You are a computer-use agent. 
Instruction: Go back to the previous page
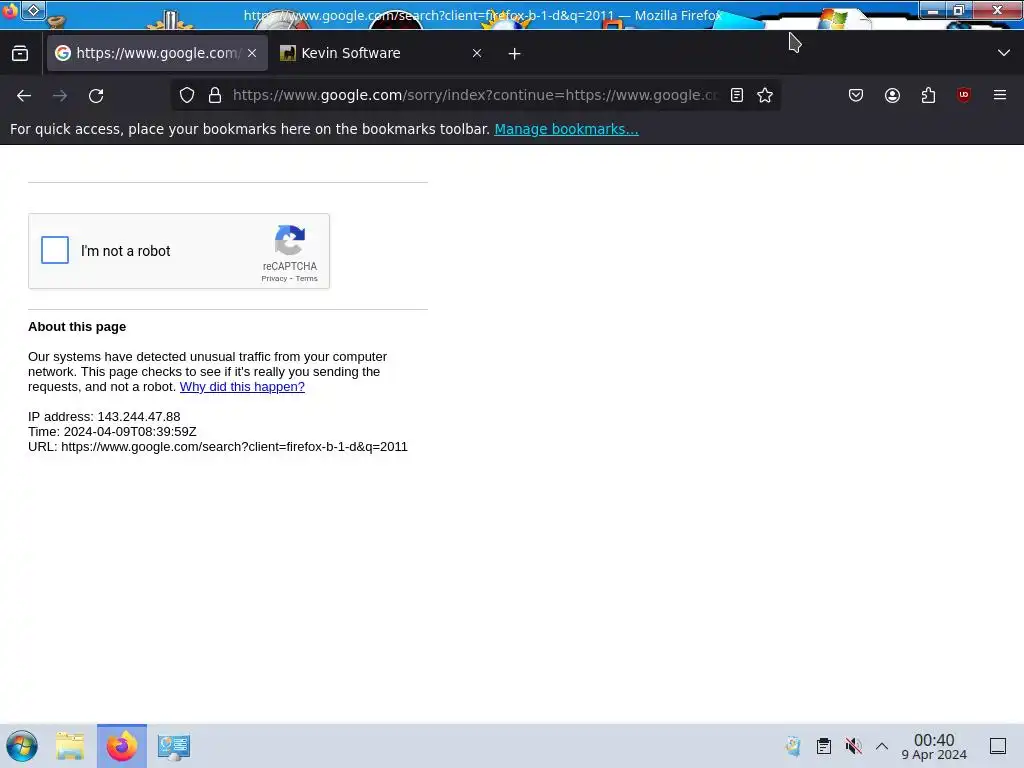pyautogui.click(x=24, y=95)
